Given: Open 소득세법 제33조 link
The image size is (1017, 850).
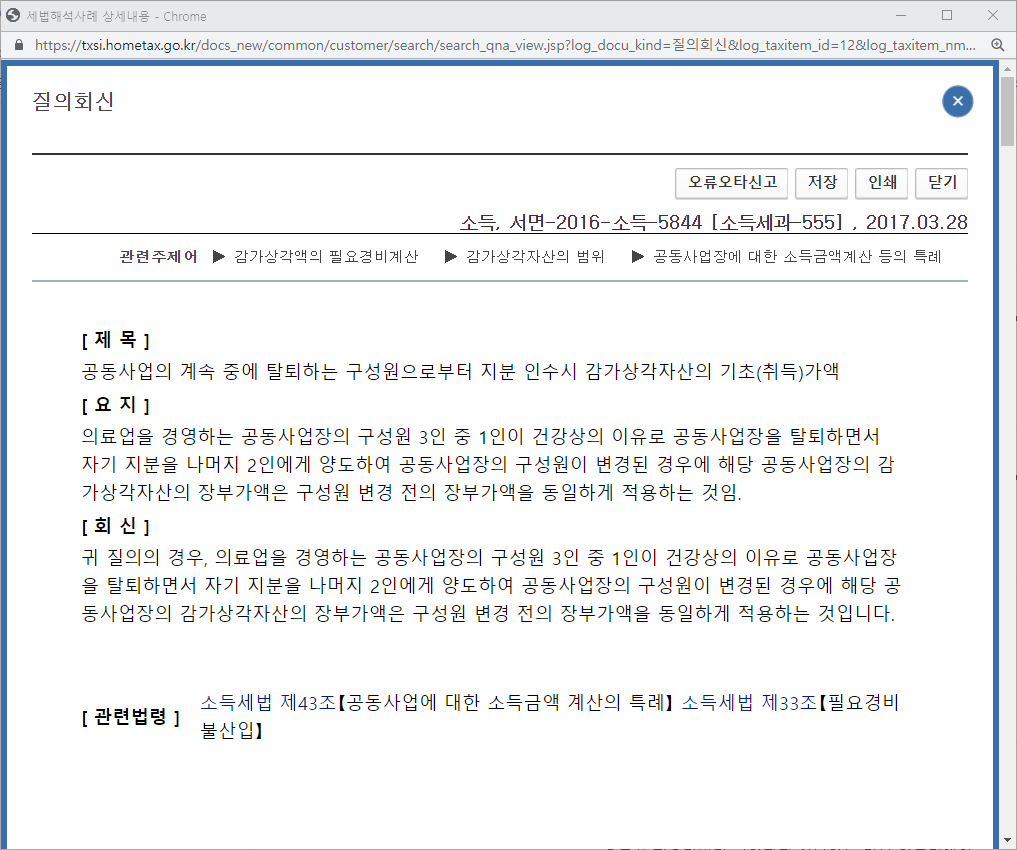Looking at the screenshot, I should 749,702.
